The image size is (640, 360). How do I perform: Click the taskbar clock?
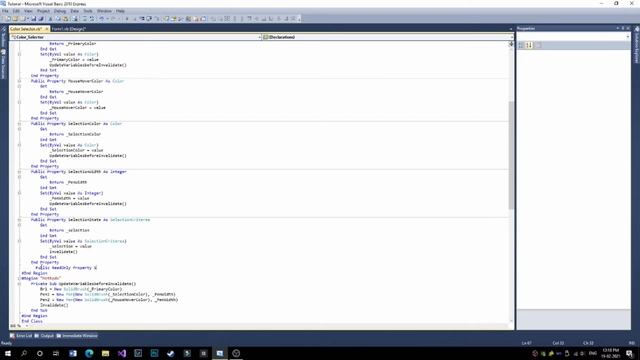pos(611,353)
